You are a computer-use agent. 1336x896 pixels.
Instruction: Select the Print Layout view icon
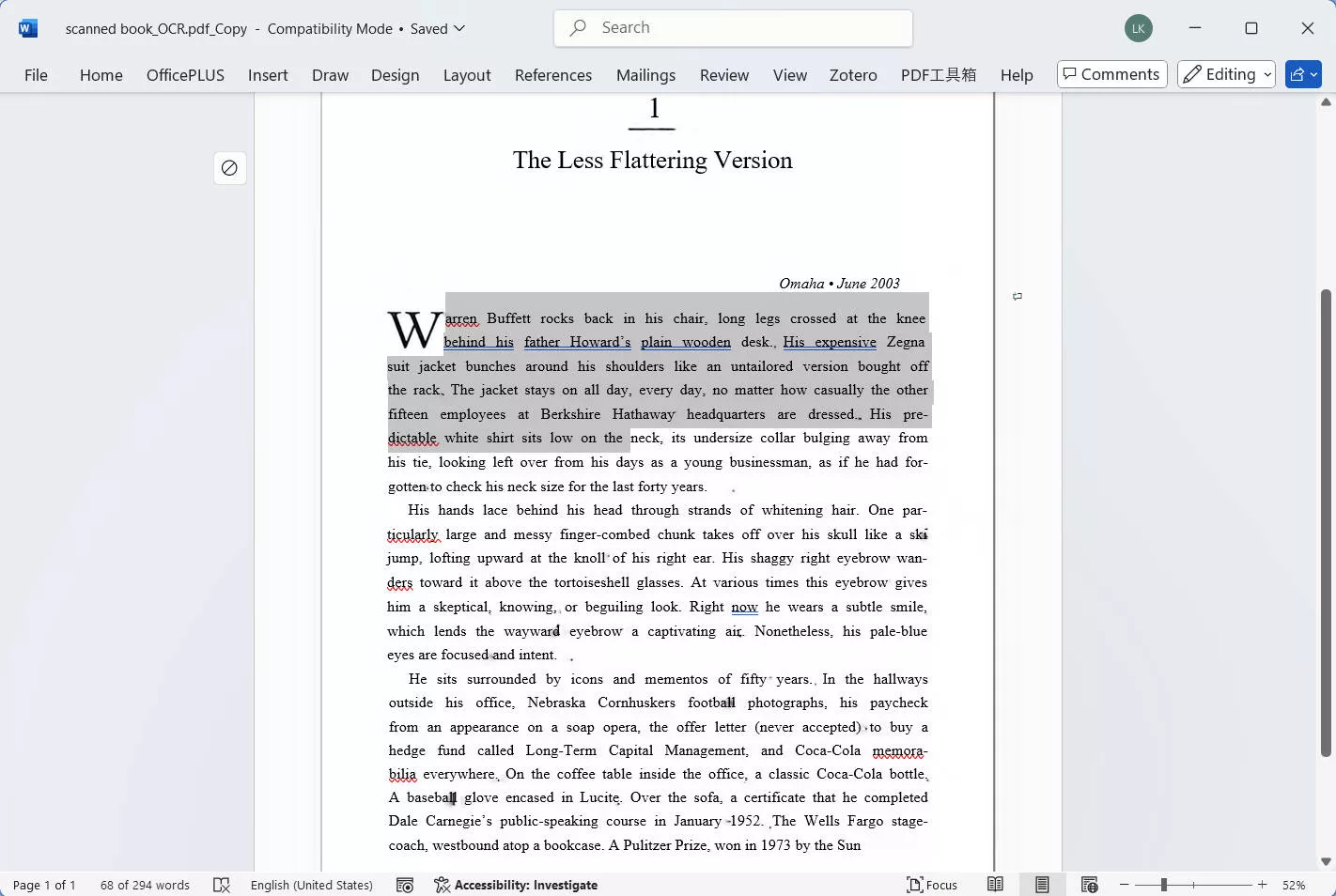tap(1042, 884)
